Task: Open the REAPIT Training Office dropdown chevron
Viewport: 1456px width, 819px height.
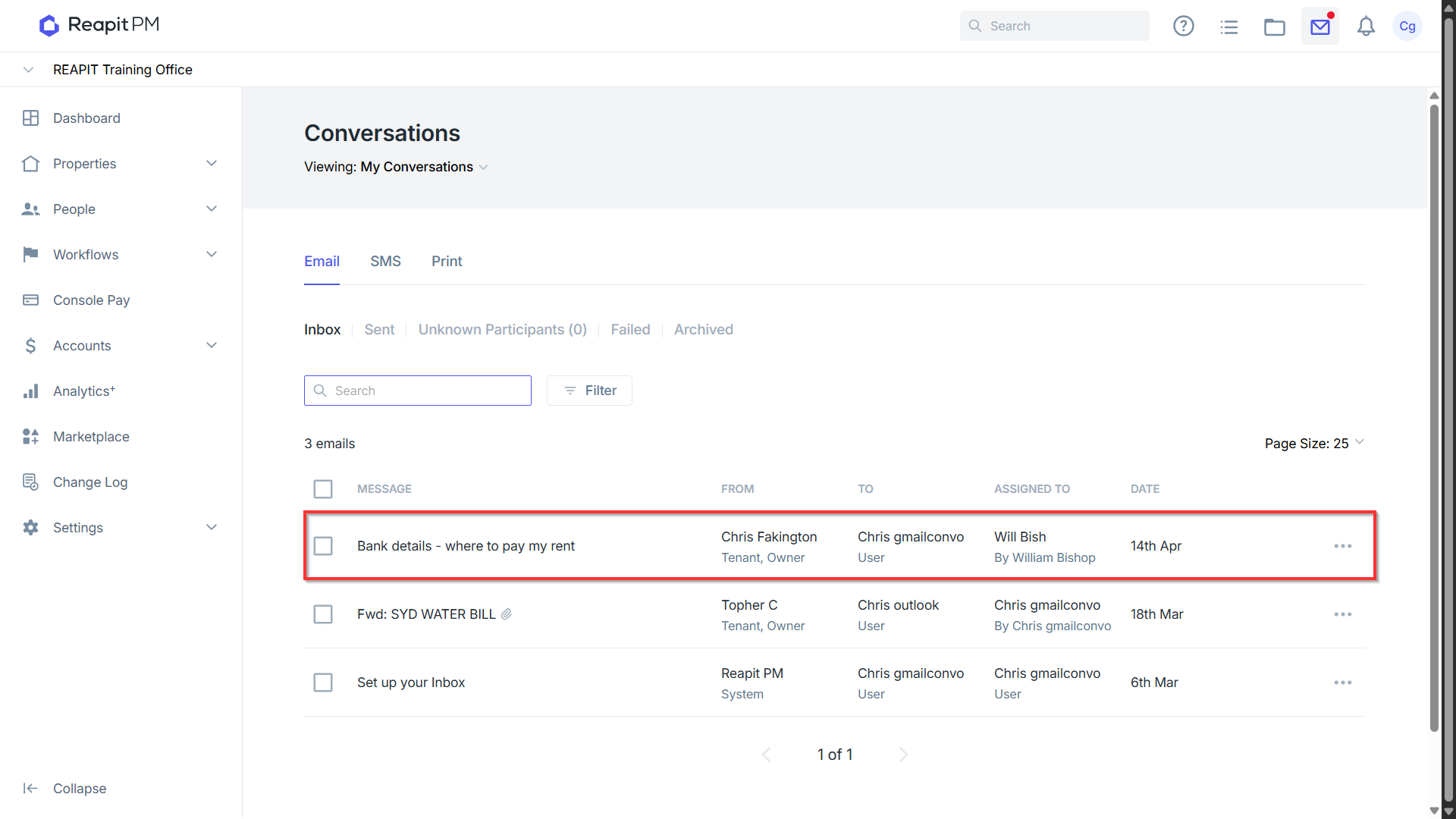Action: point(28,70)
